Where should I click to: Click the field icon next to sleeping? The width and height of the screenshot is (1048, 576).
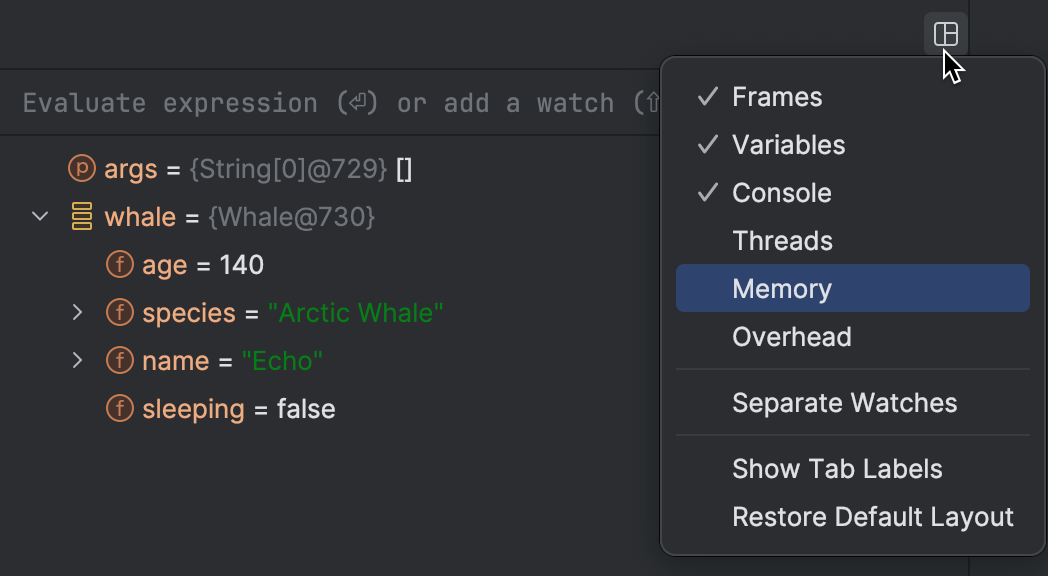pyautogui.click(x=119, y=409)
